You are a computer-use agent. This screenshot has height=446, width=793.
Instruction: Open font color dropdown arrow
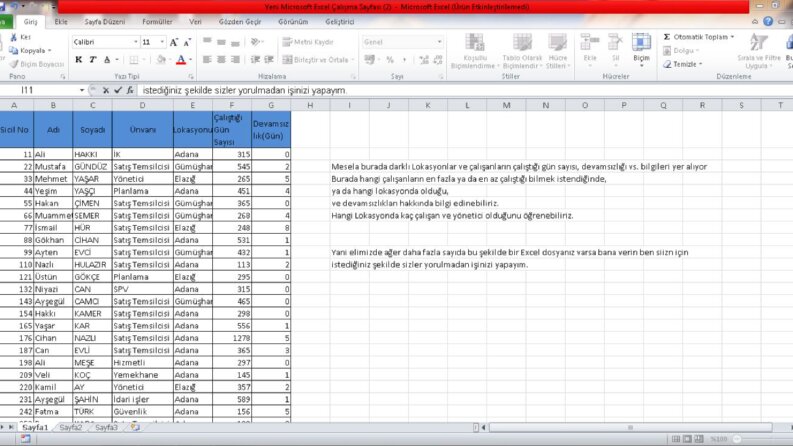pyautogui.click(x=191, y=60)
